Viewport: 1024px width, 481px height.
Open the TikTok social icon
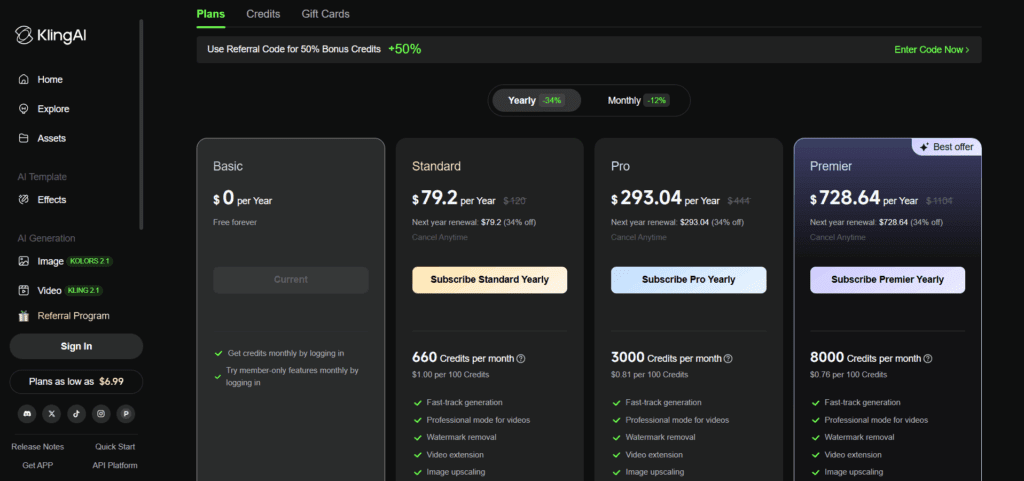[76, 413]
